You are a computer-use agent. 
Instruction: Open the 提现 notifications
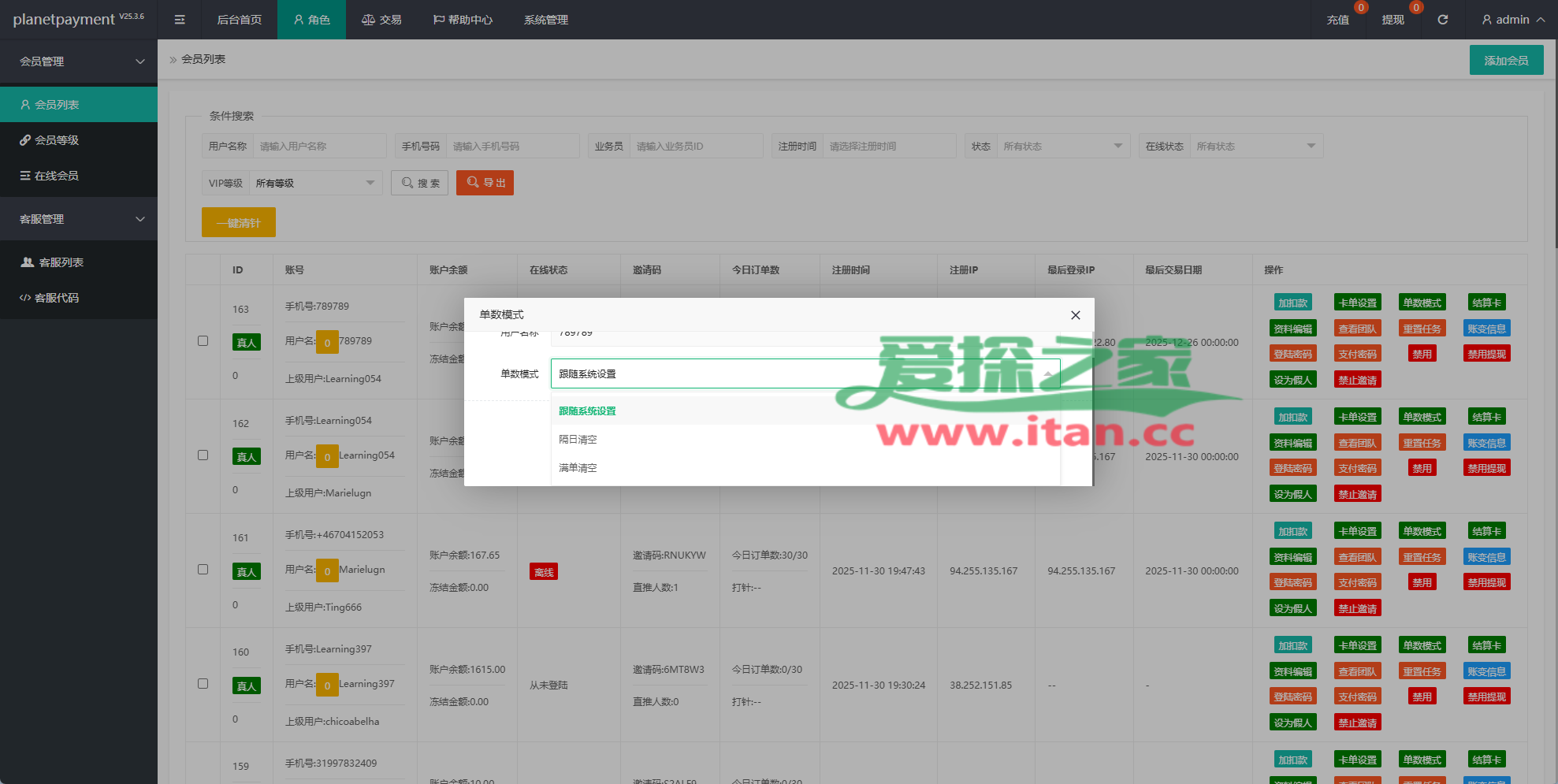(x=1393, y=20)
